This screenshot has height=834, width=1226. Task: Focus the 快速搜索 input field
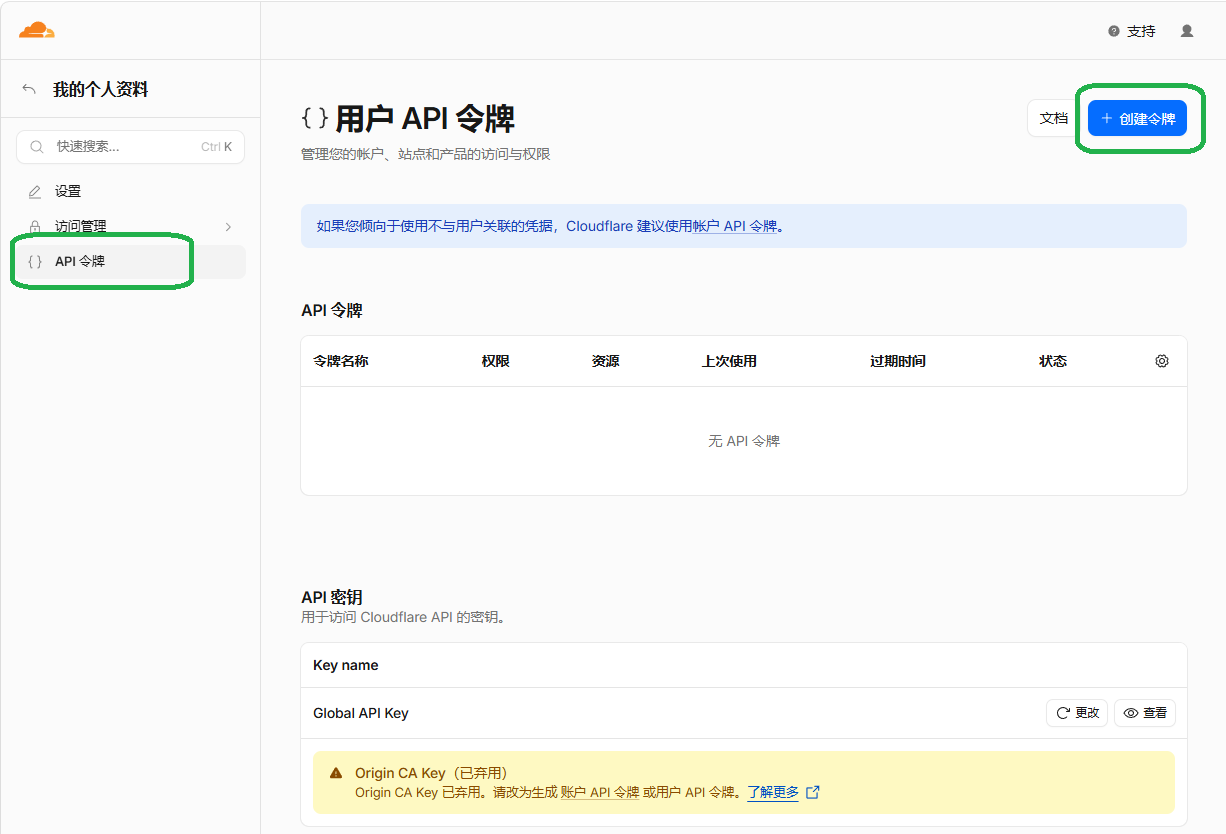point(131,147)
